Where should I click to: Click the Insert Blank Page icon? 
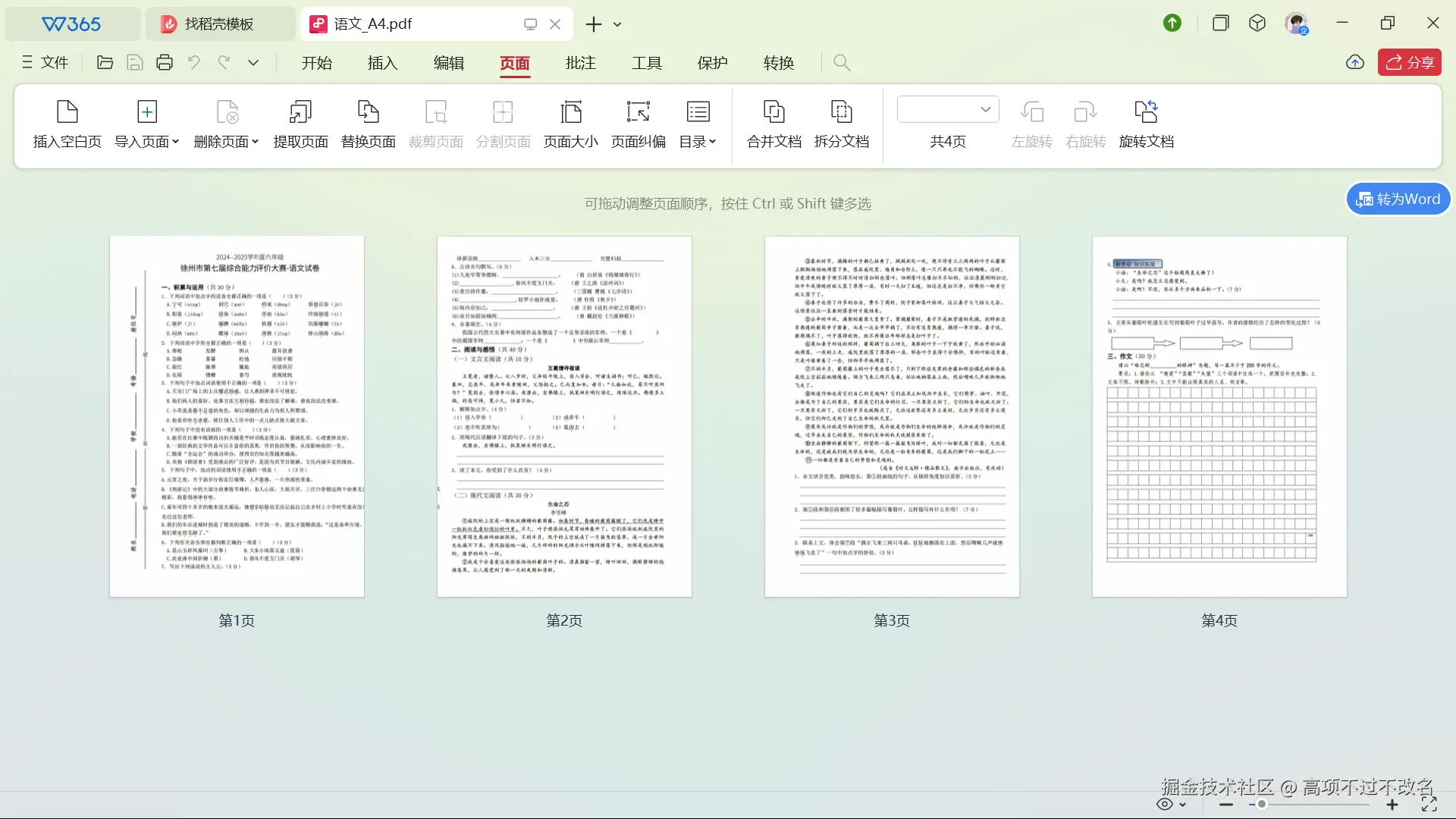point(67,112)
